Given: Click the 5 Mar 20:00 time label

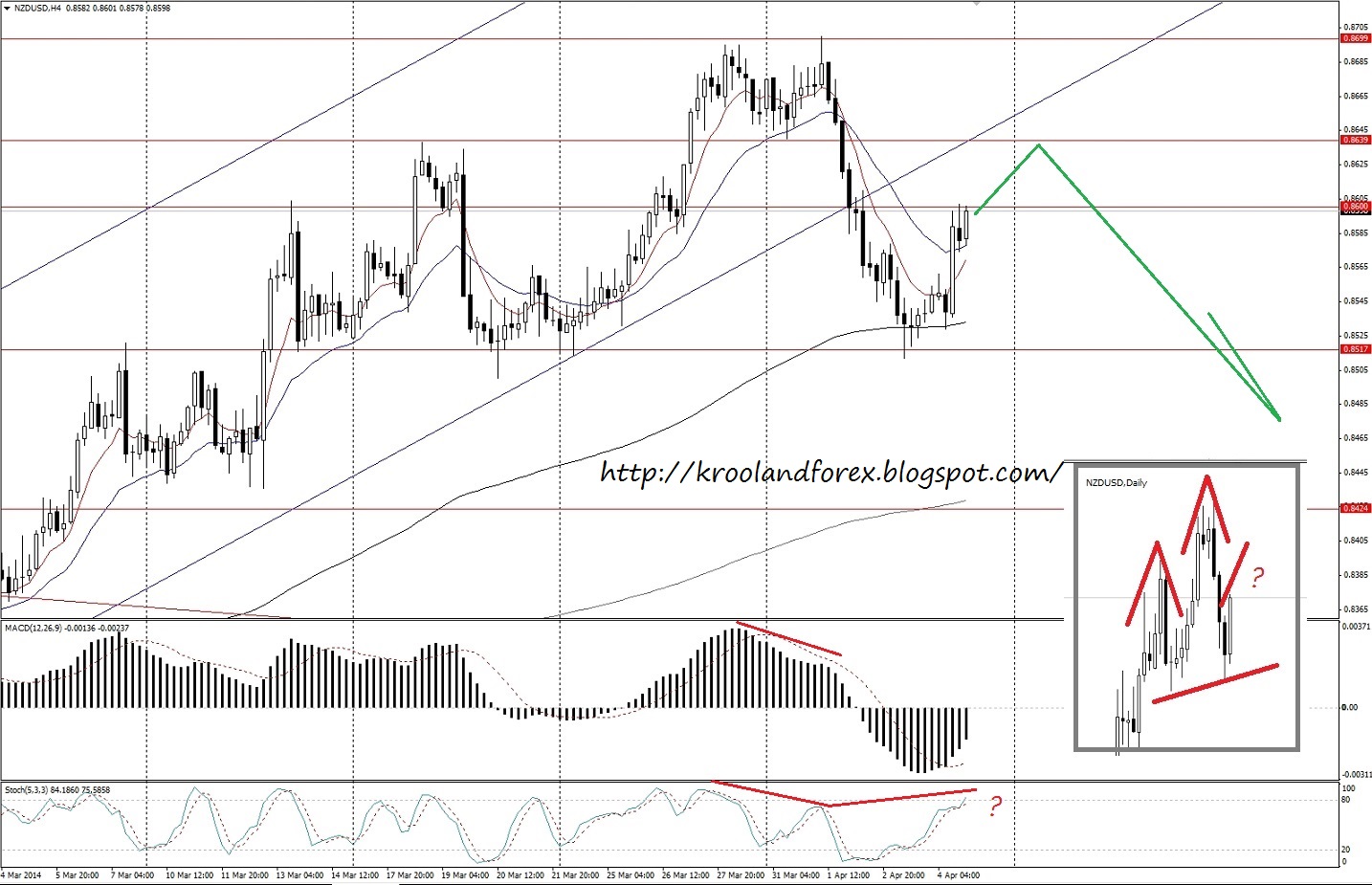Looking at the screenshot, I should (77, 874).
